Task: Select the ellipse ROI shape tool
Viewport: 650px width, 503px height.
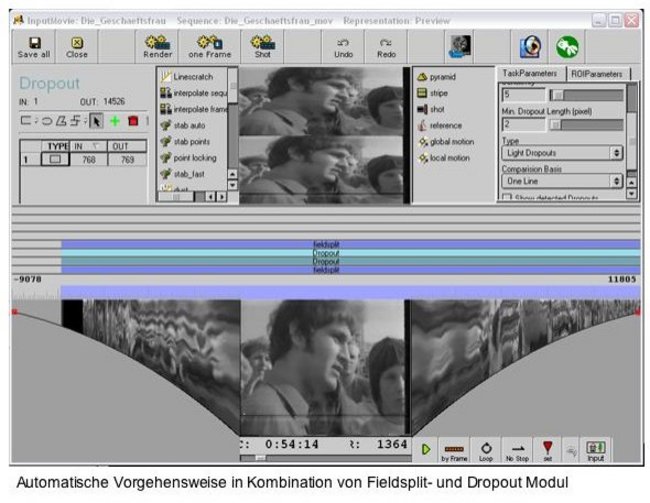Action: click(x=46, y=121)
